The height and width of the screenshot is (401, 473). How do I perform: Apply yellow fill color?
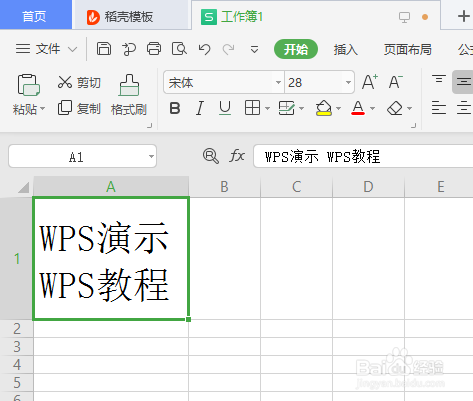point(324,108)
